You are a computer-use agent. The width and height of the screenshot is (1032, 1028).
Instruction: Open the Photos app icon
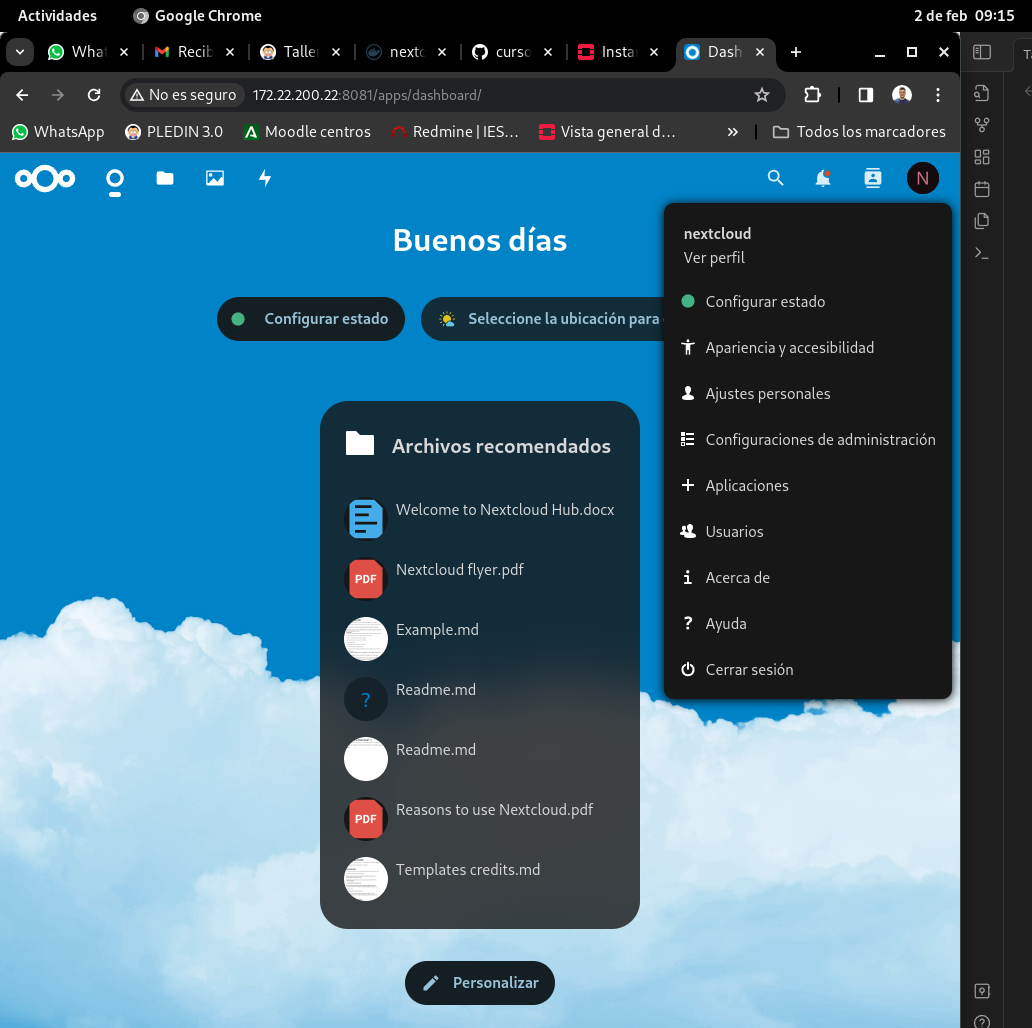(x=215, y=178)
